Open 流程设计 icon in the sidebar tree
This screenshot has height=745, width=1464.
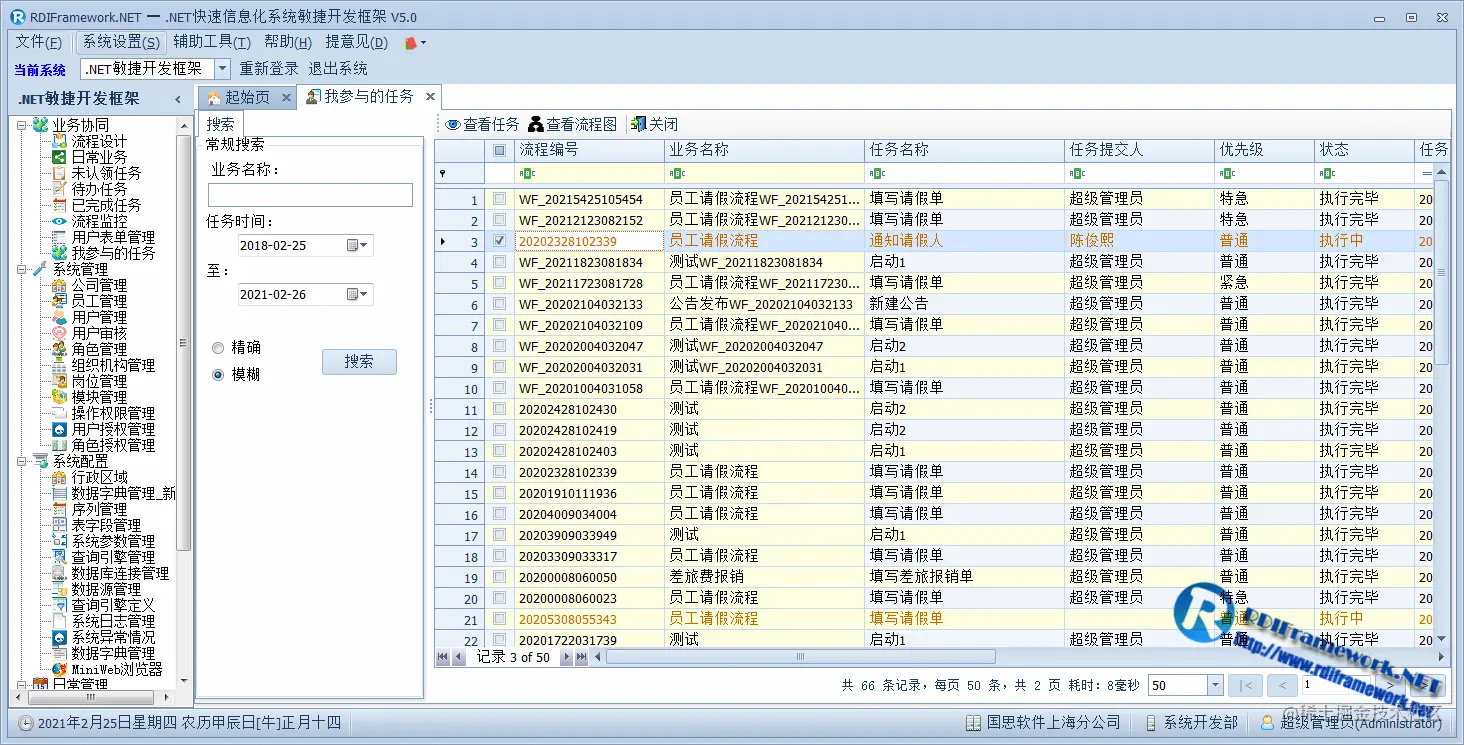(60, 141)
